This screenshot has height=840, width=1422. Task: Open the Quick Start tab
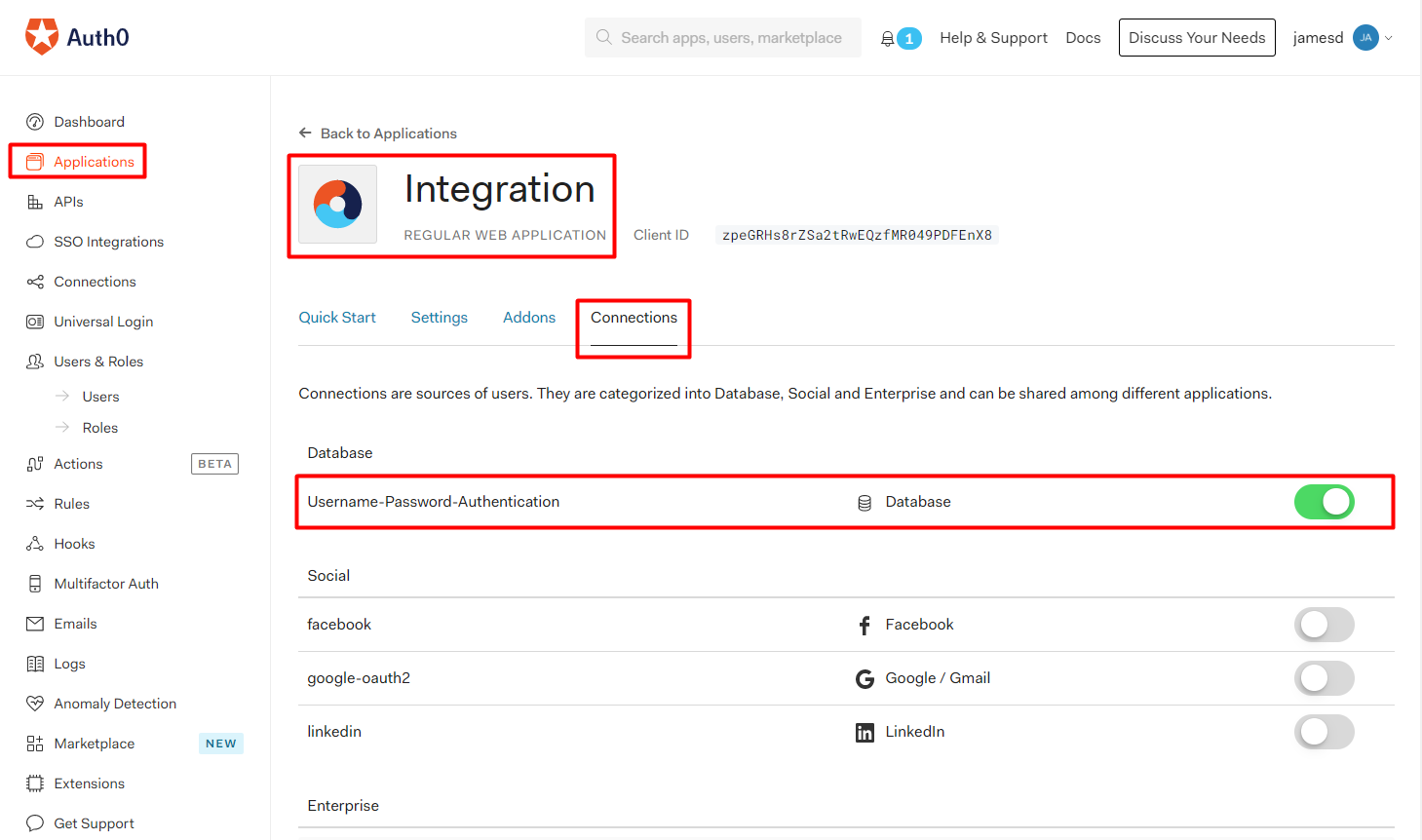click(337, 318)
